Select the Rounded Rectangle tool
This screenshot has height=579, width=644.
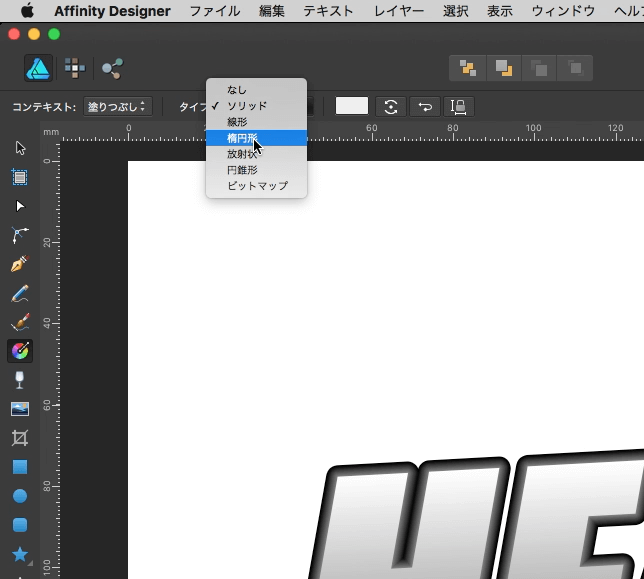(x=20, y=525)
